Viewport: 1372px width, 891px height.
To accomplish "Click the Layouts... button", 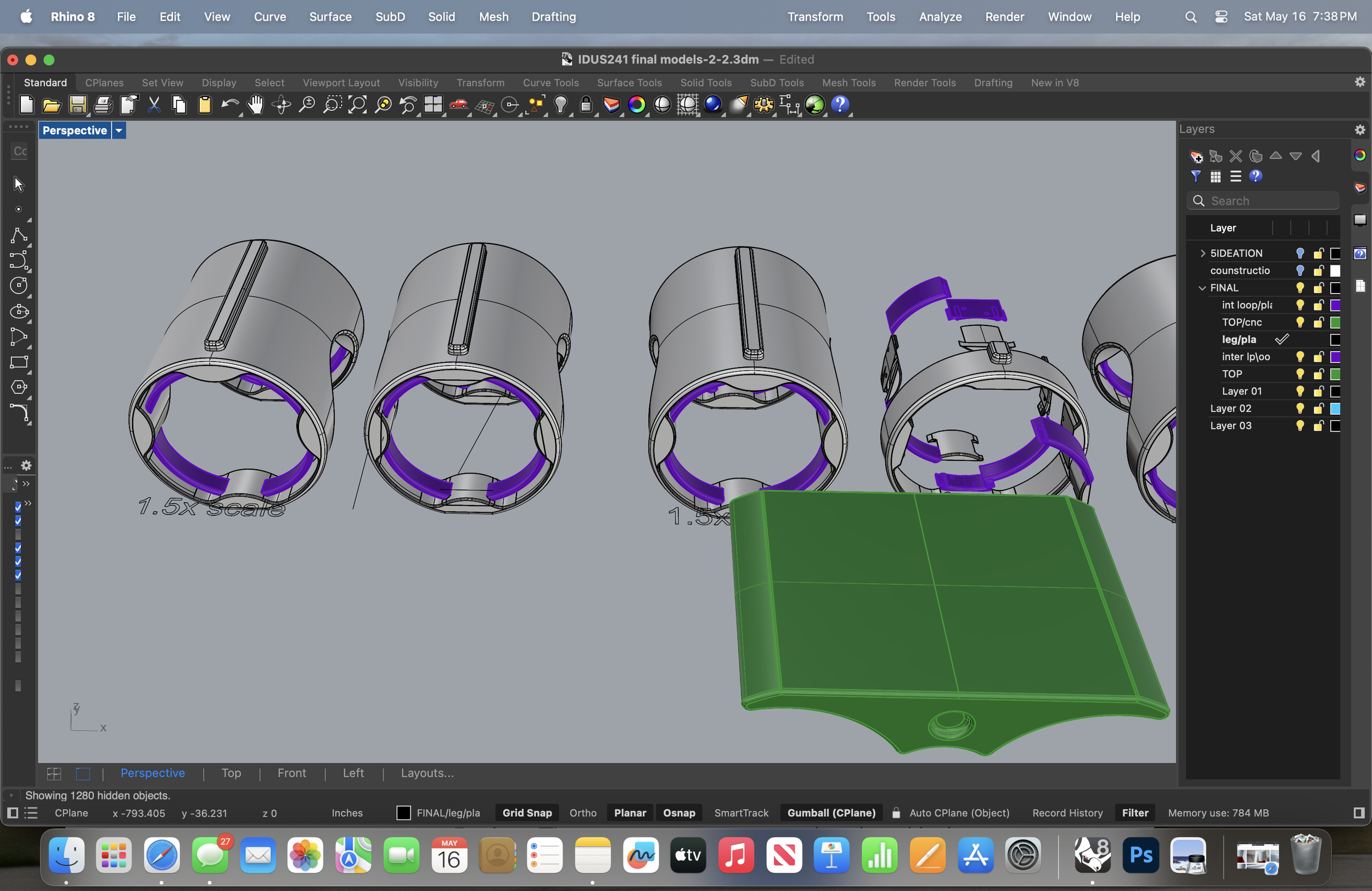I will point(427,773).
